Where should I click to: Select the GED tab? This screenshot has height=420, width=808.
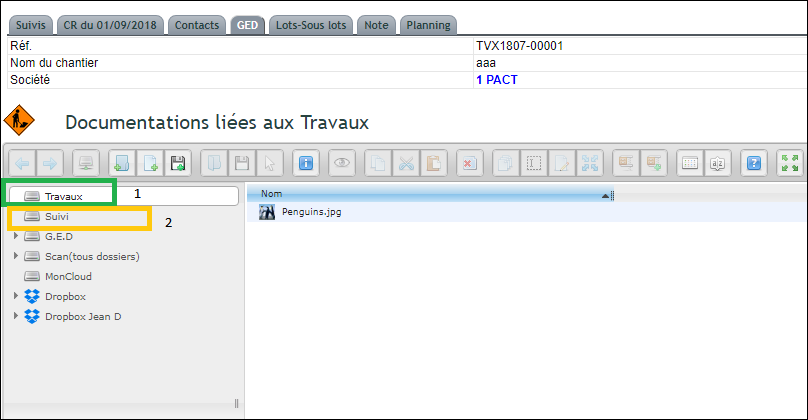[247, 25]
